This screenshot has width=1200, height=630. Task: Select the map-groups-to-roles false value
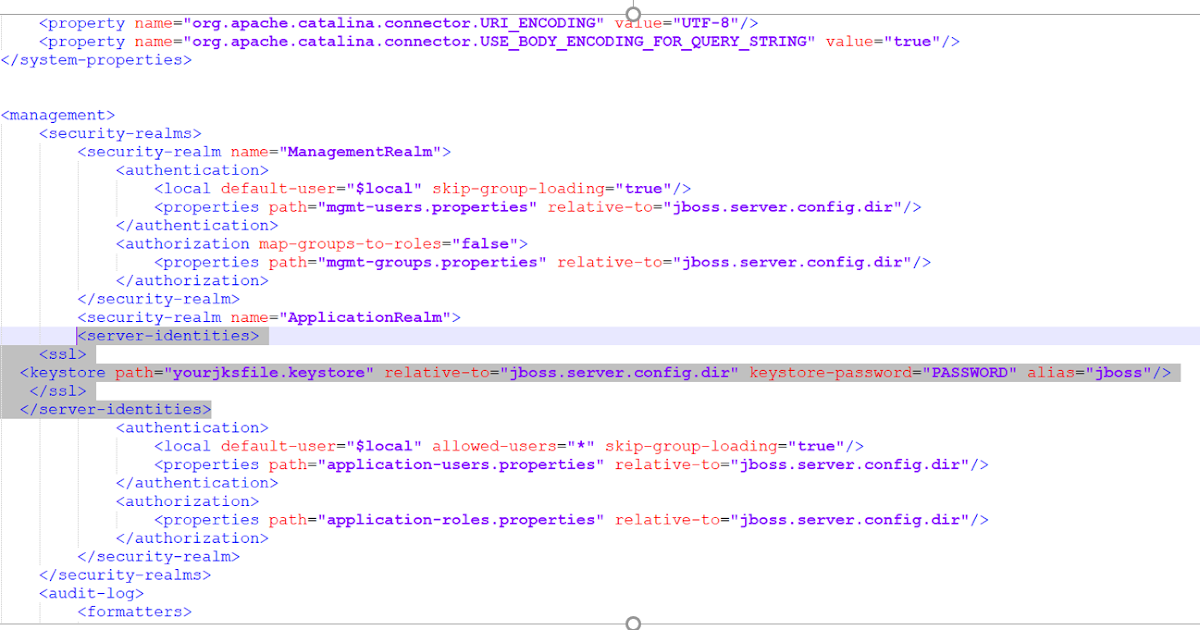[x=485, y=243]
